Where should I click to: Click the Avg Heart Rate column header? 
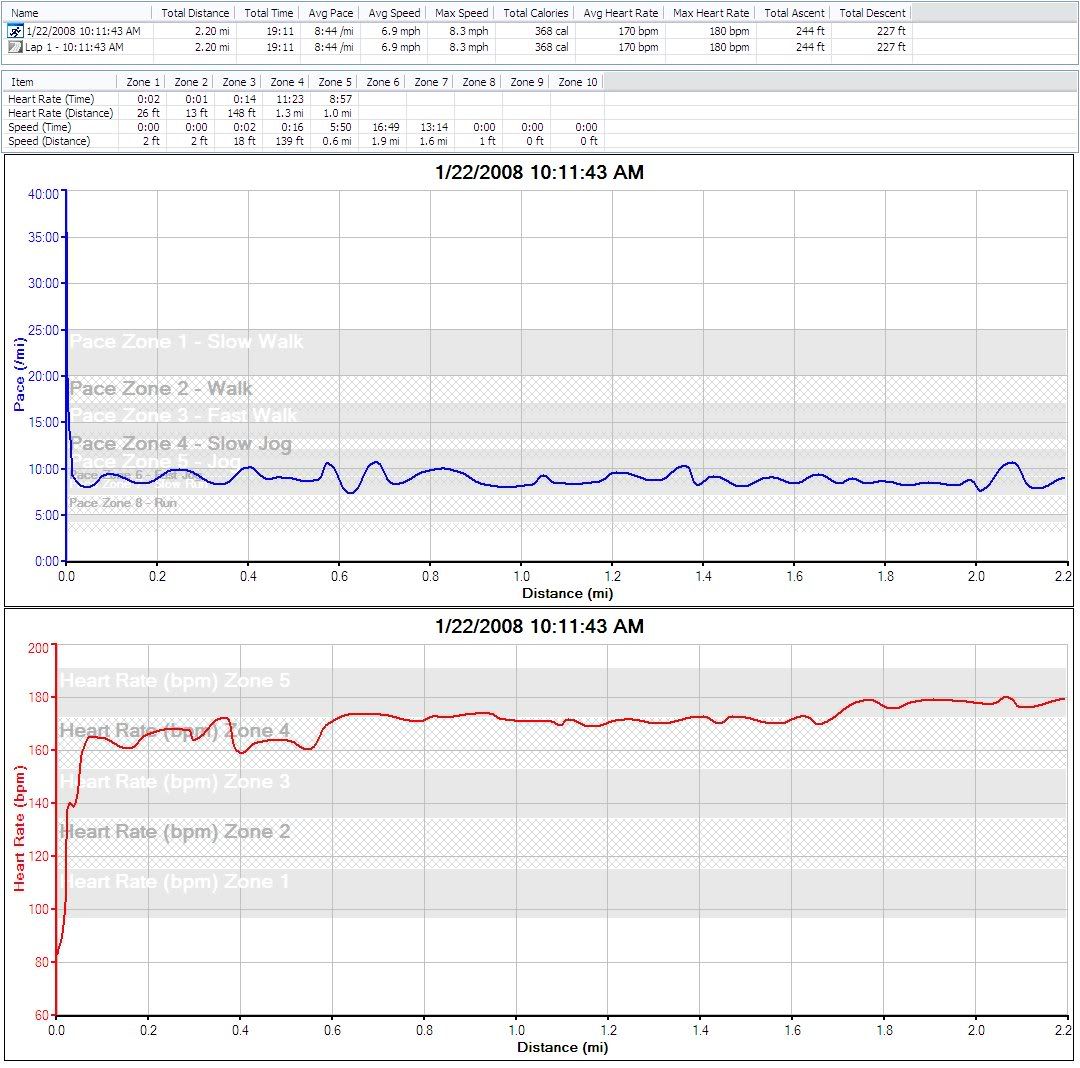click(x=621, y=13)
